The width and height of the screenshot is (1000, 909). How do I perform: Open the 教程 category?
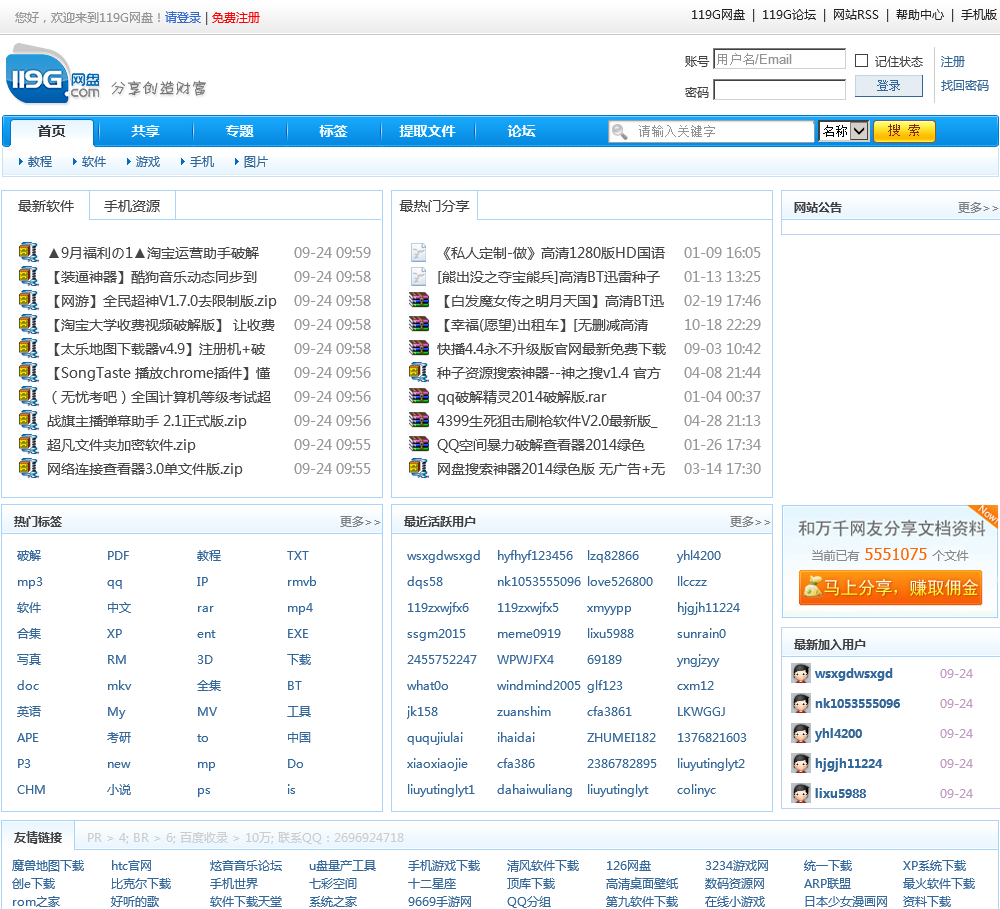40,162
